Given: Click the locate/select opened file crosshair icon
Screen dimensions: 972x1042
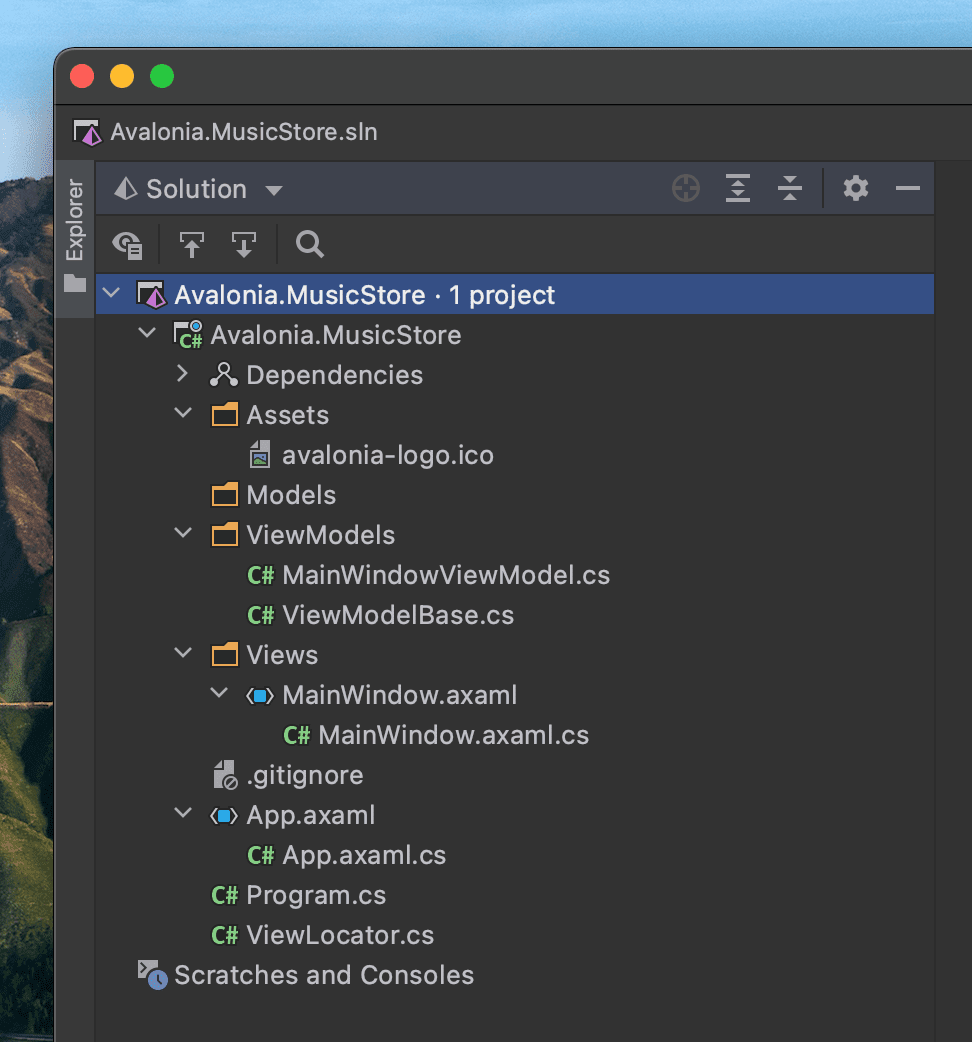Looking at the screenshot, I should pyautogui.click(x=686, y=188).
